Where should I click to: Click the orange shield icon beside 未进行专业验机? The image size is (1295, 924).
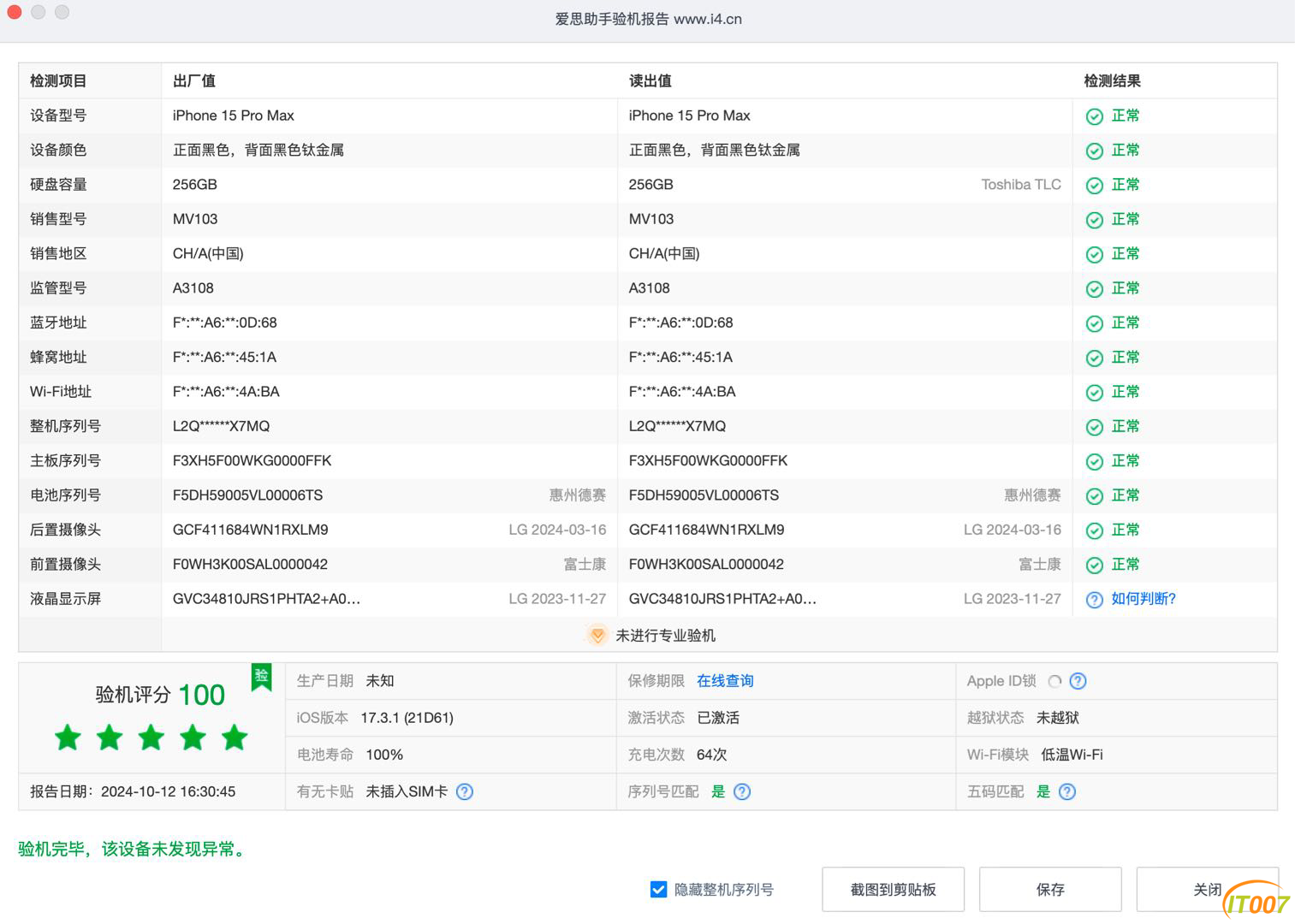597,635
